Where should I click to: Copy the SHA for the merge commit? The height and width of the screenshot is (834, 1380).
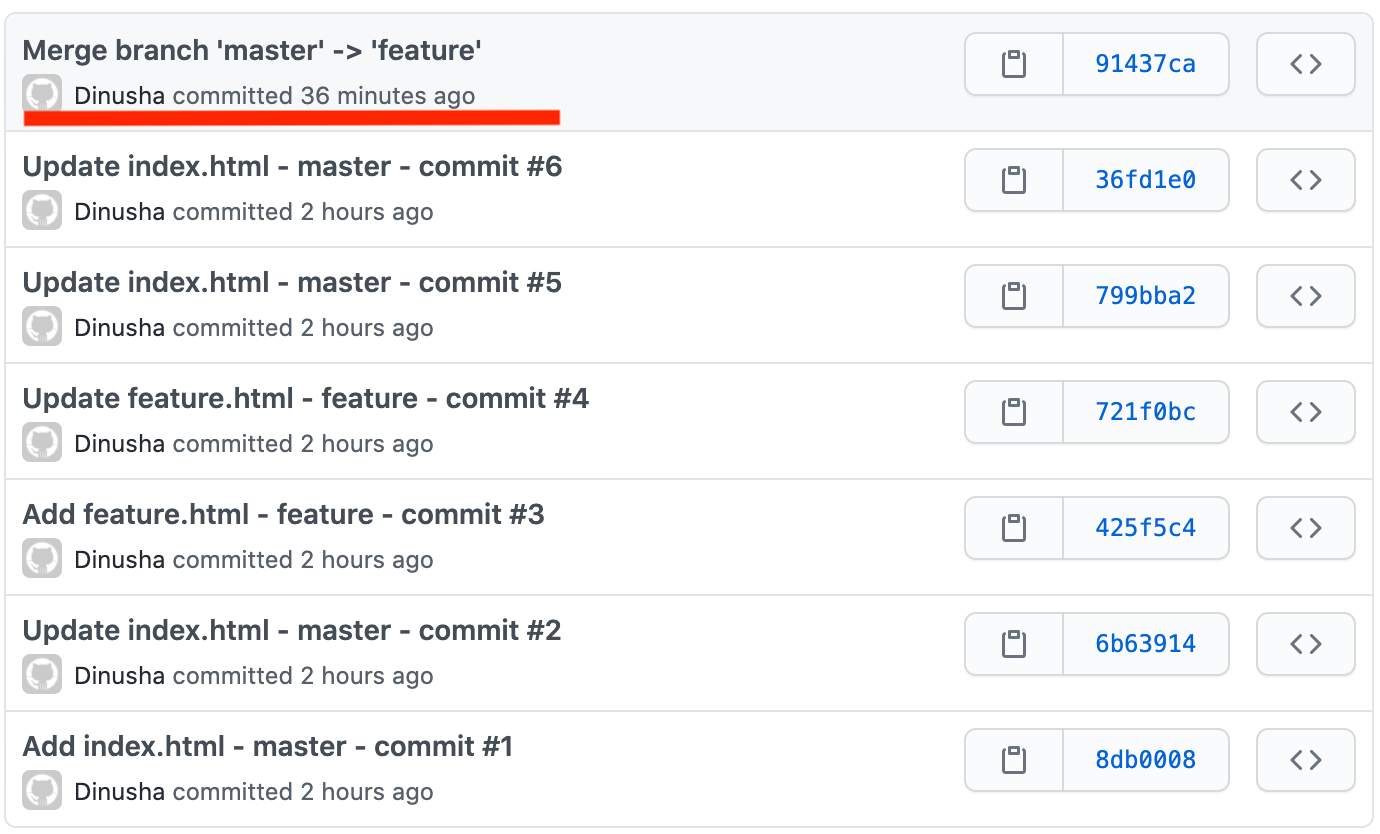point(1013,63)
